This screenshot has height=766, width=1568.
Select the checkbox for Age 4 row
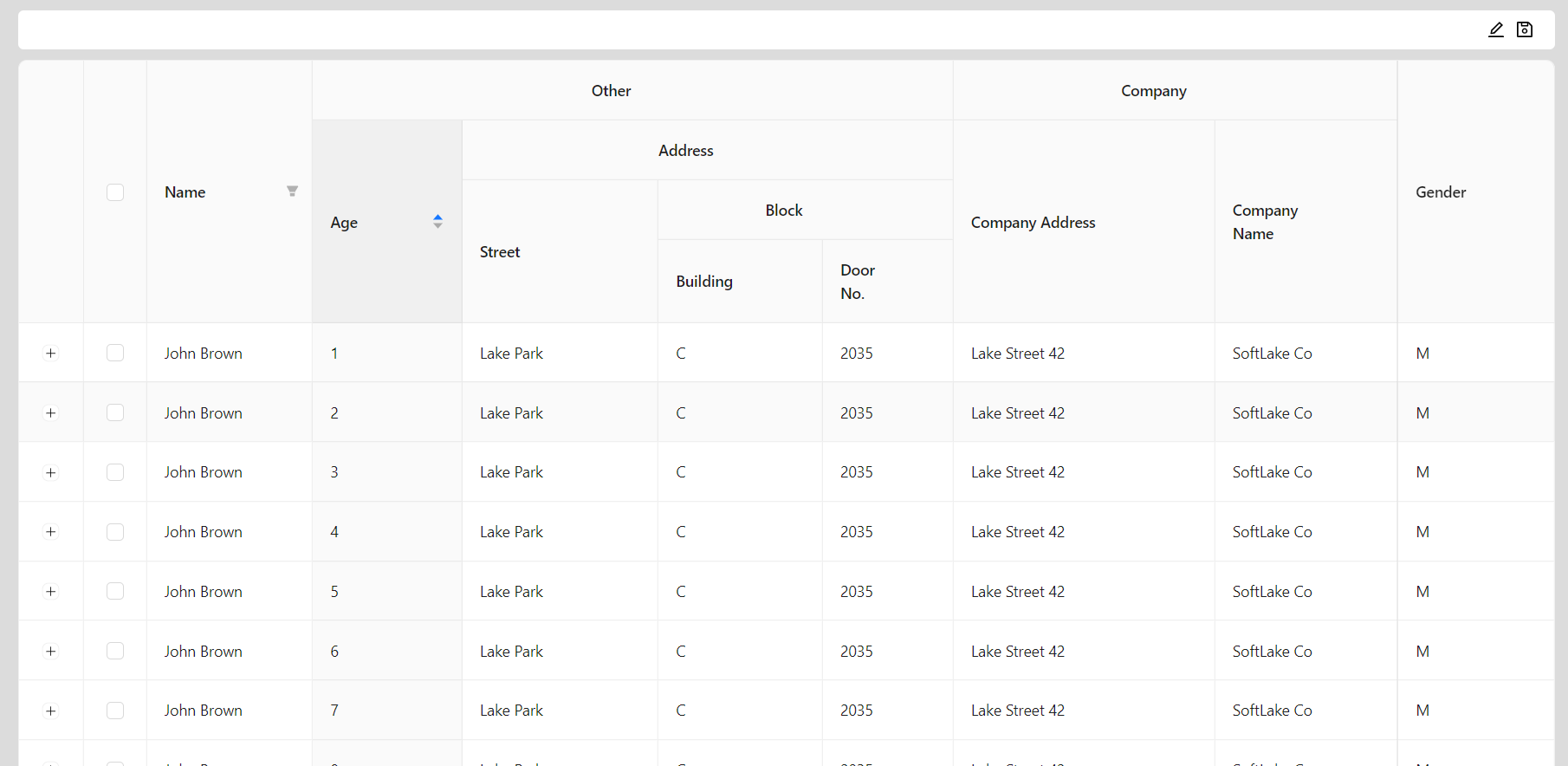(115, 532)
